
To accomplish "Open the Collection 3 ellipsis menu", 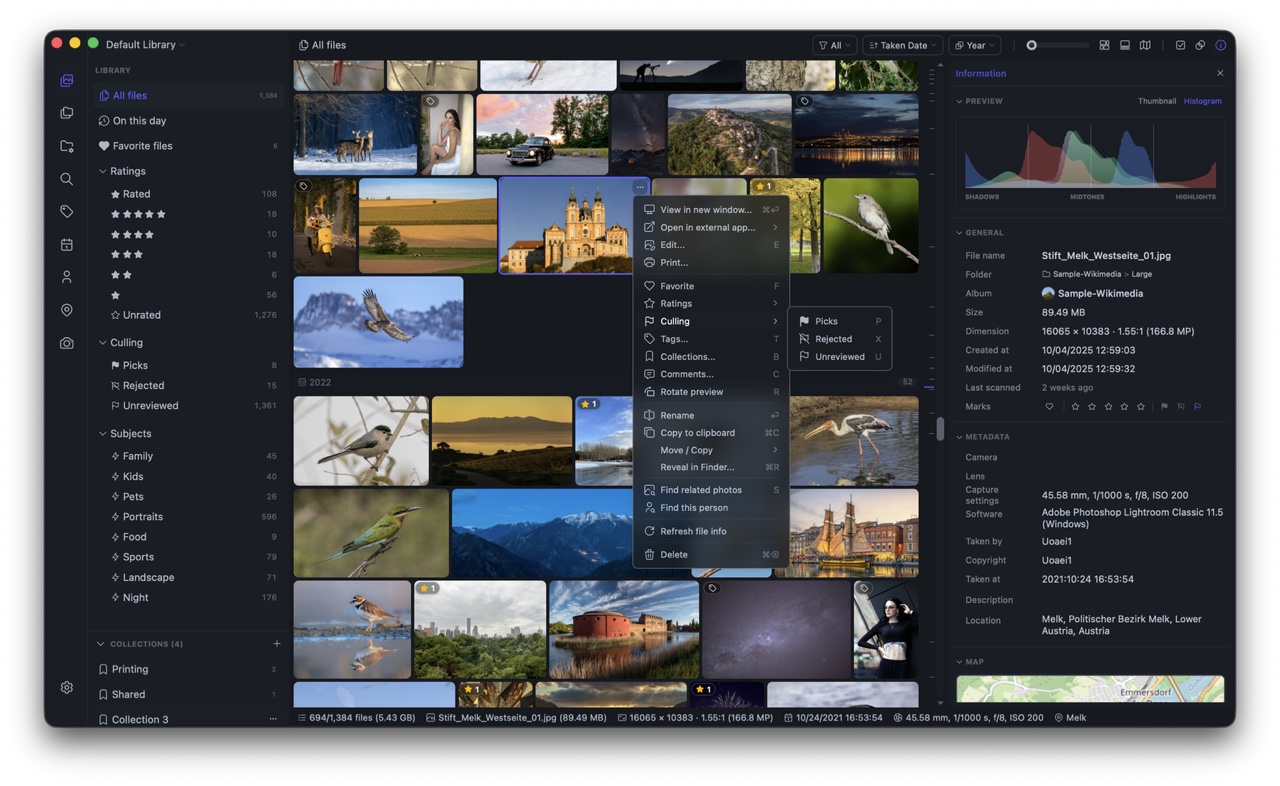I will click(273, 719).
